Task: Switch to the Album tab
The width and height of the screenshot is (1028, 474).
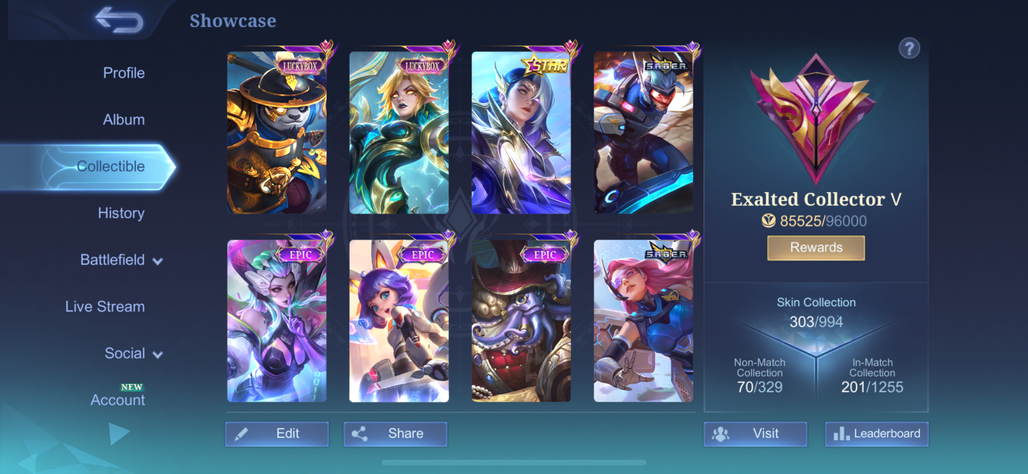Action: tap(124, 120)
